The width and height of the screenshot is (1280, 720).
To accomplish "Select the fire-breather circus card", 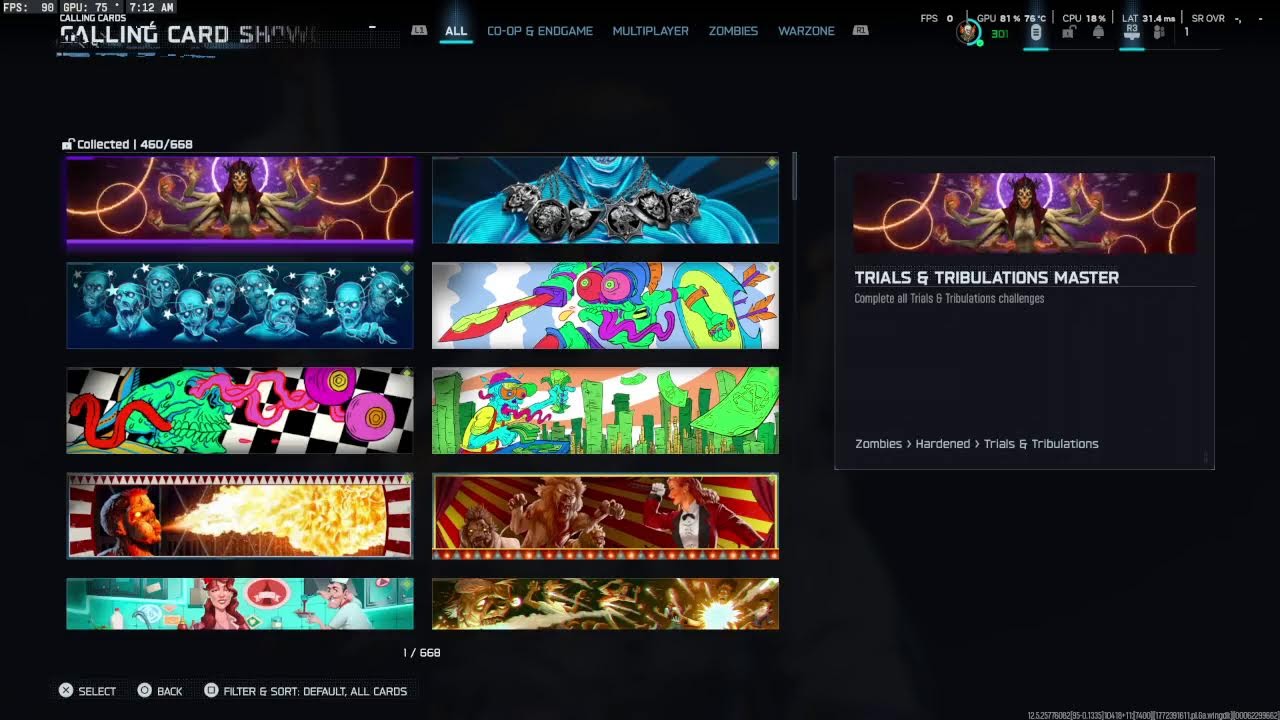I will (x=240, y=516).
